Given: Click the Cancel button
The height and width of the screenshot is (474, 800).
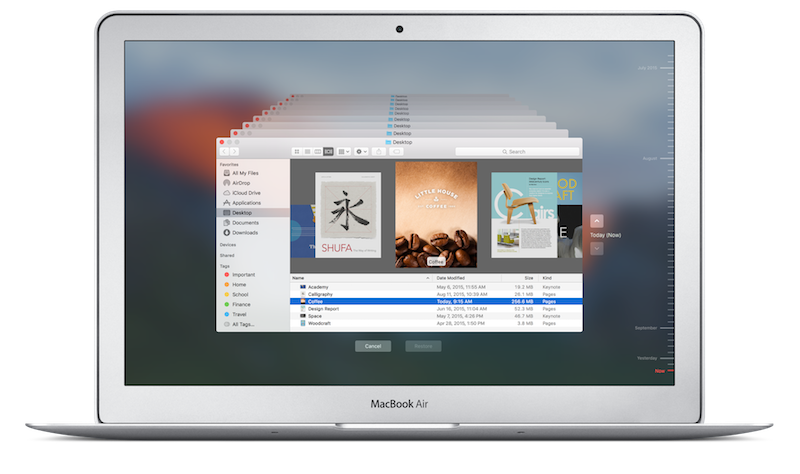Looking at the screenshot, I should (x=373, y=346).
